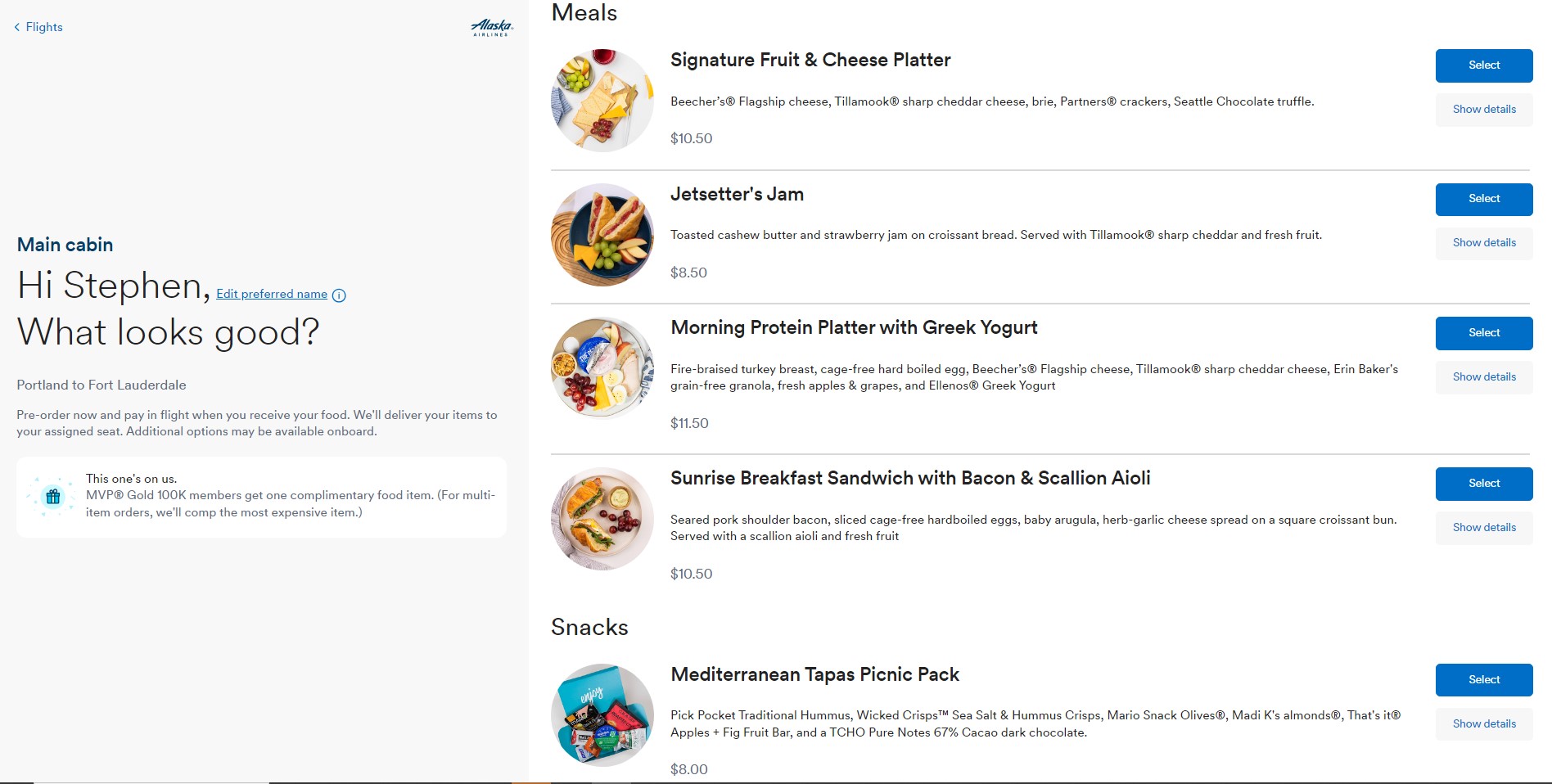Click the Fruit & Cheese Platter photo
The height and width of the screenshot is (784, 1552).
602,100
